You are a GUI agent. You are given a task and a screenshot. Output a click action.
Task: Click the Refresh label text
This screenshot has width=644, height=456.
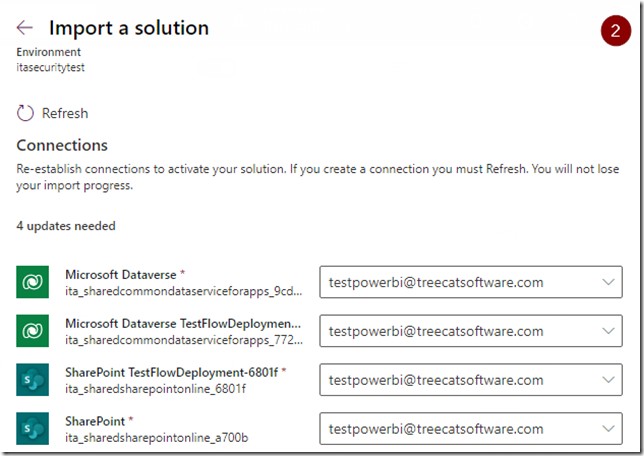(65, 113)
